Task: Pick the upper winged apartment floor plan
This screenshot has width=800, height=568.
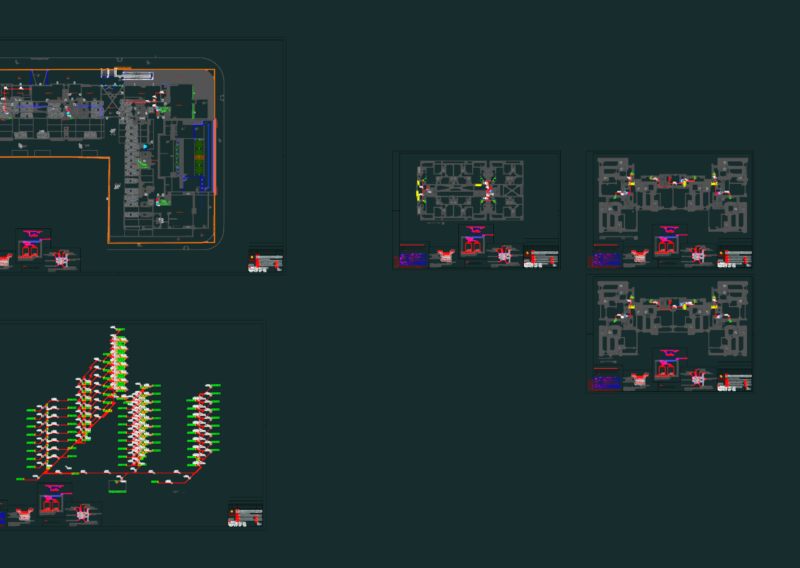Action: [x=672, y=194]
